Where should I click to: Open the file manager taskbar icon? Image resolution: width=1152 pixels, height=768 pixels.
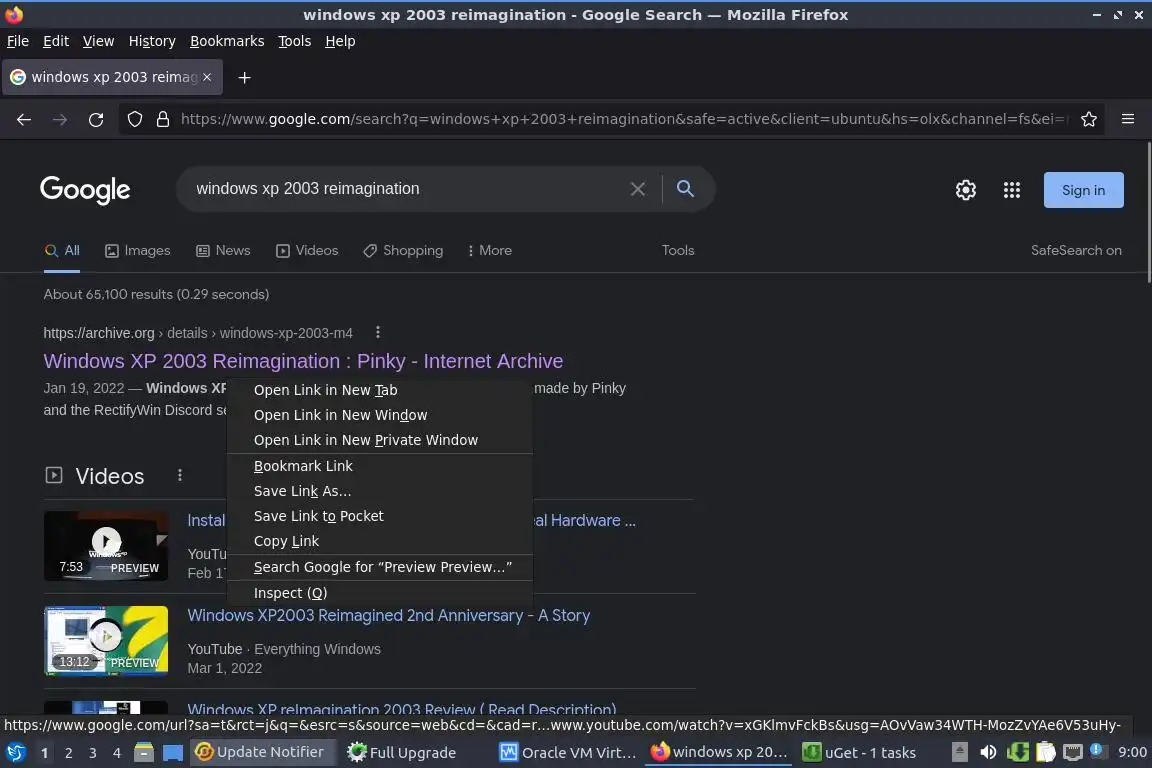[x=144, y=753]
